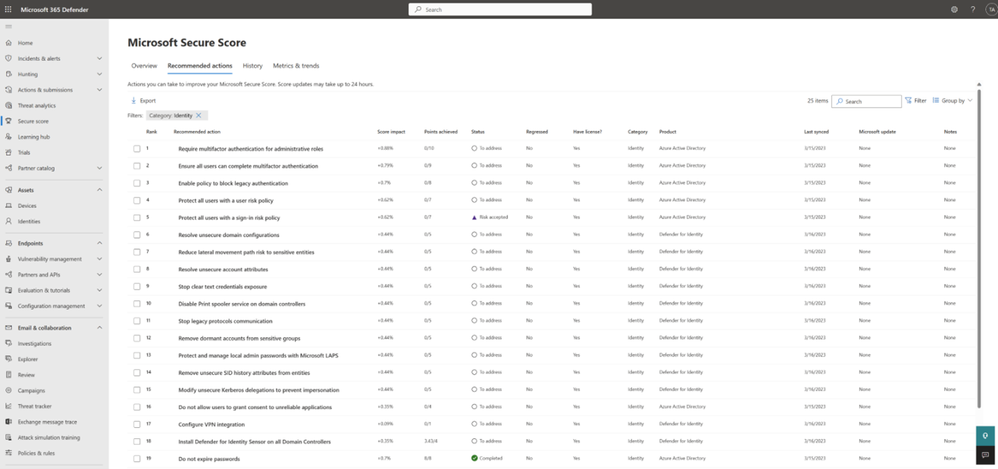The height and width of the screenshot is (469, 998).
Task: Click the Configuration management icon
Action: pyautogui.click(x=8, y=306)
